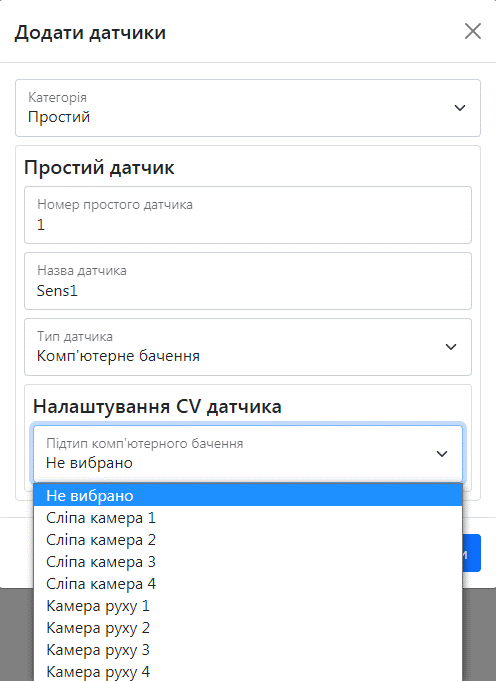Click the chevron icon in Категорія field

(x=460, y=108)
